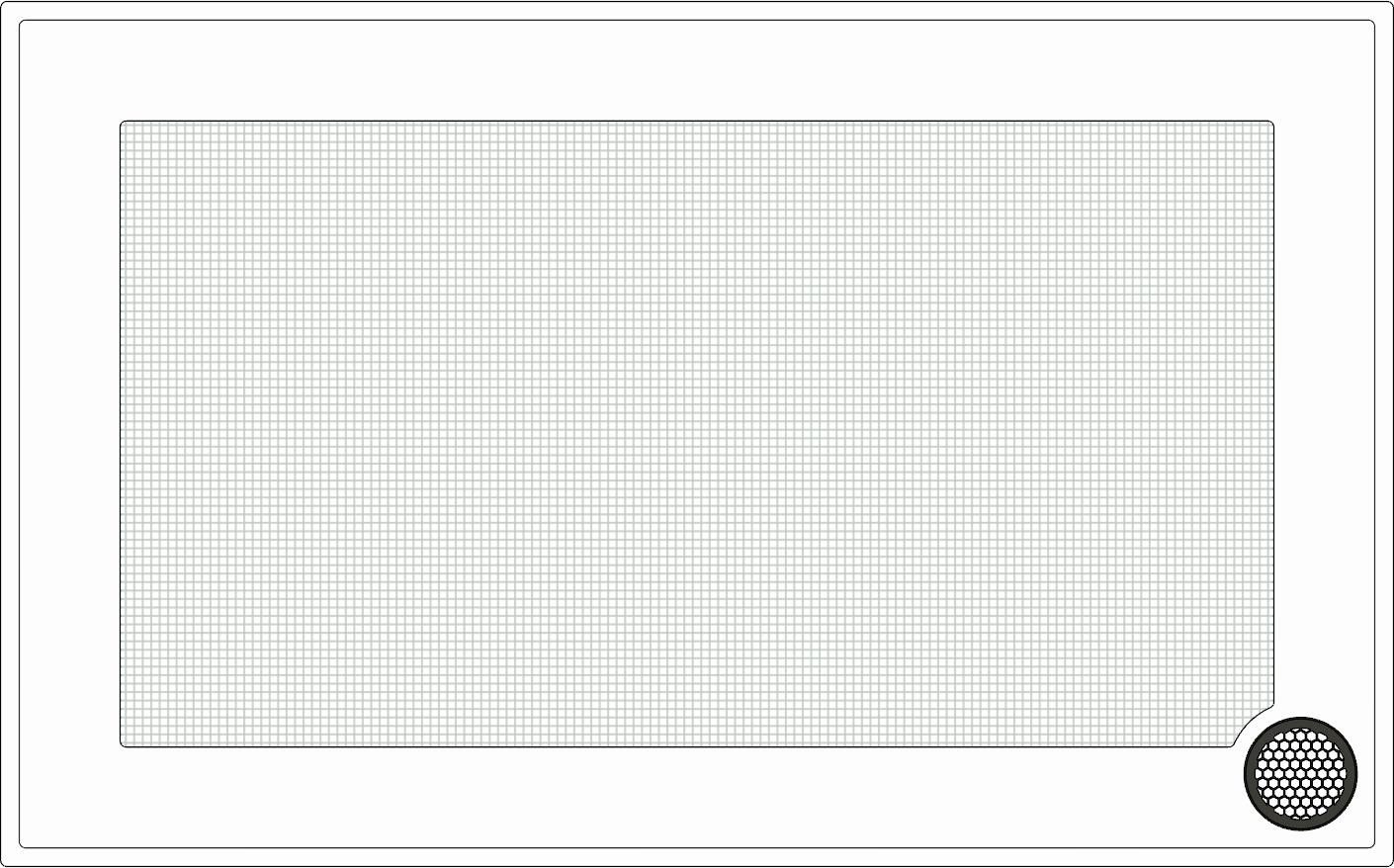1394x868 pixels.
Task: Click the curved notch of the grid panel
Action: pyautogui.click(x=1252, y=724)
